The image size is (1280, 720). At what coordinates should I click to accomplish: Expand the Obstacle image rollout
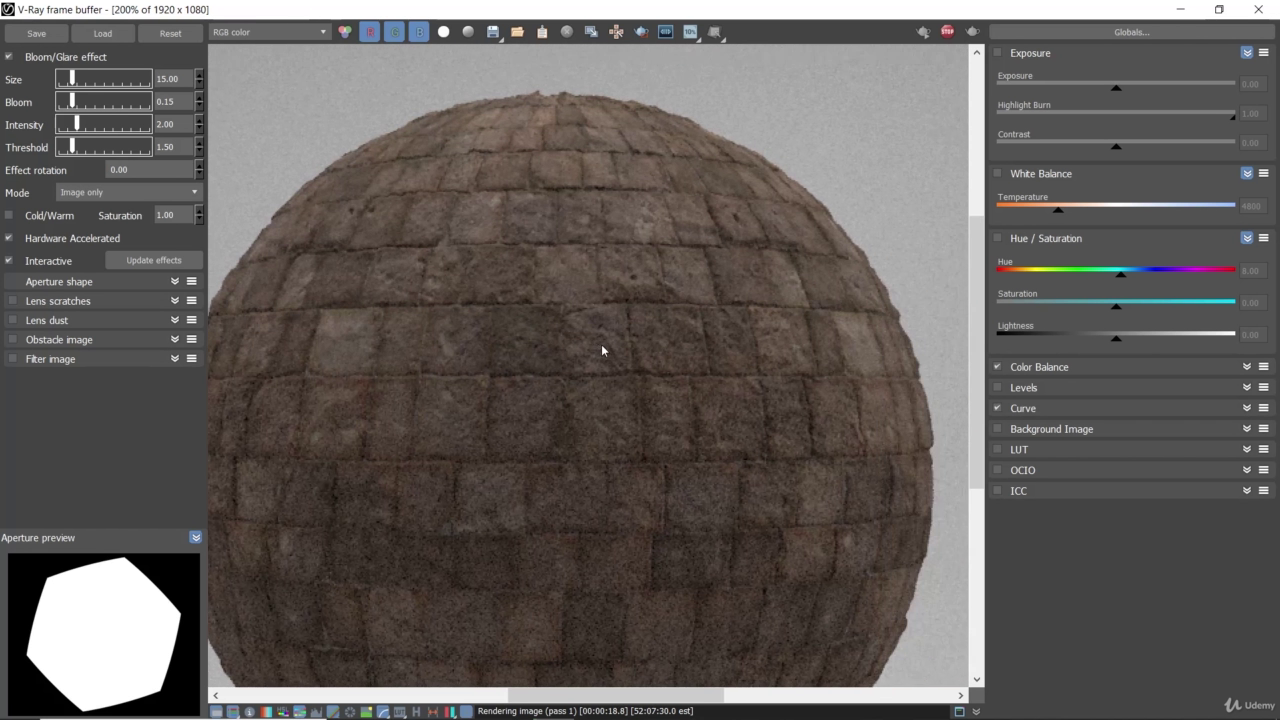(x=175, y=340)
